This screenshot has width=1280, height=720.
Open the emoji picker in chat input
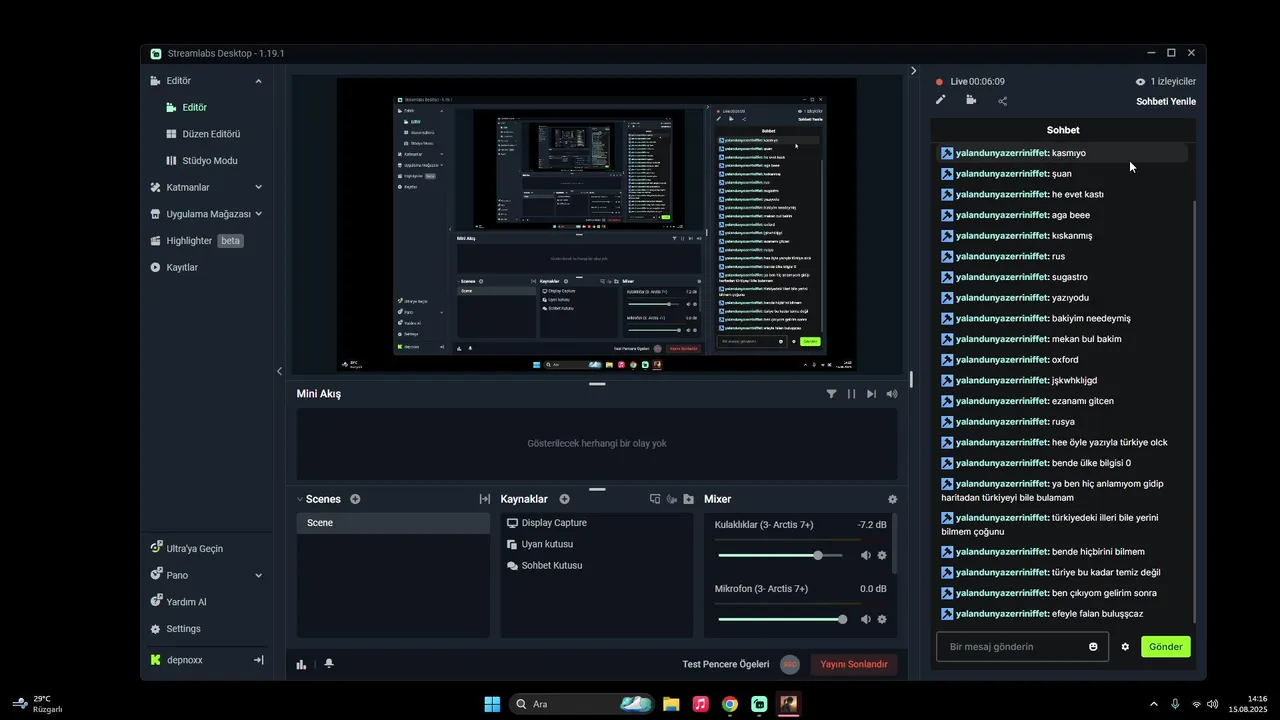pyautogui.click(x=1093, y=647)
